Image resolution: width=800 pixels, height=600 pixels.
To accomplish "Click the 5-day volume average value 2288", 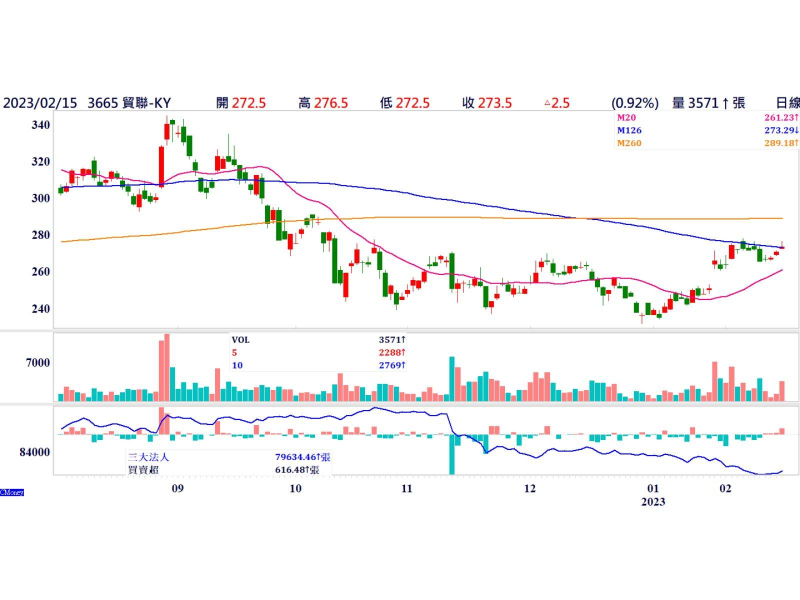I will click(x=392, y=353).
